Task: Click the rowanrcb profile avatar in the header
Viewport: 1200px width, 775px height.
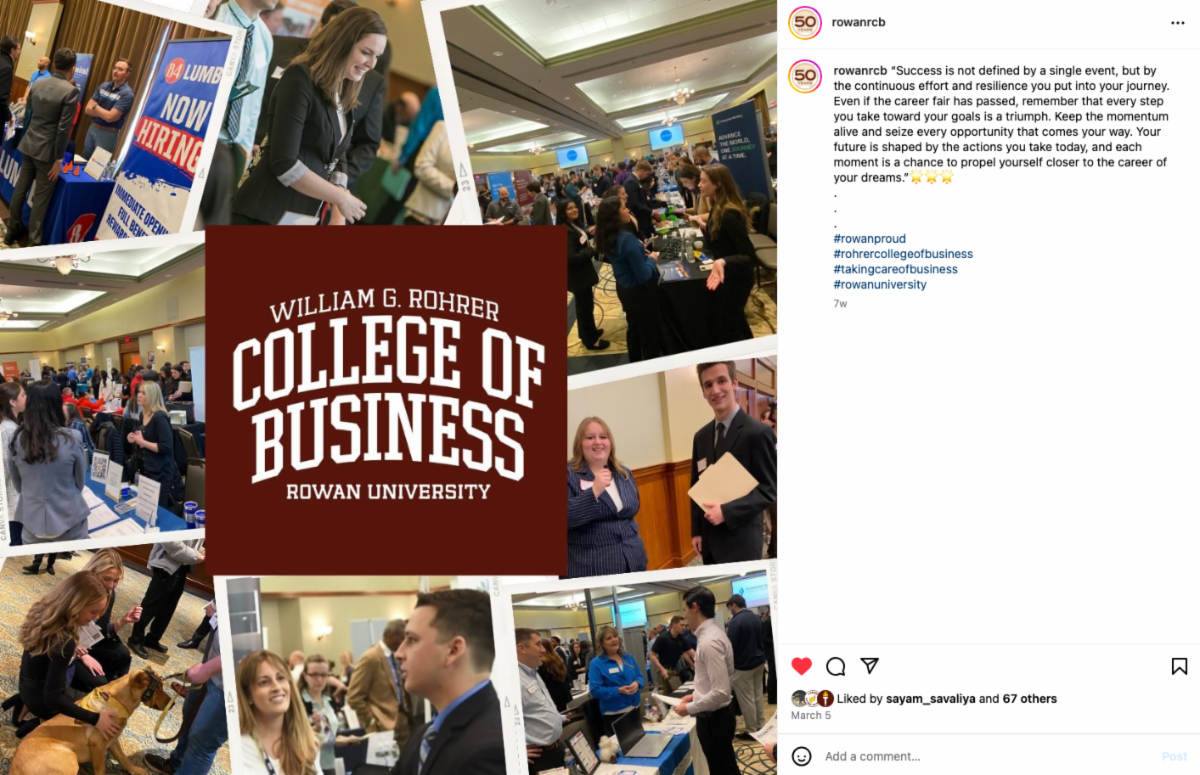Action: [x=805, y=22]
